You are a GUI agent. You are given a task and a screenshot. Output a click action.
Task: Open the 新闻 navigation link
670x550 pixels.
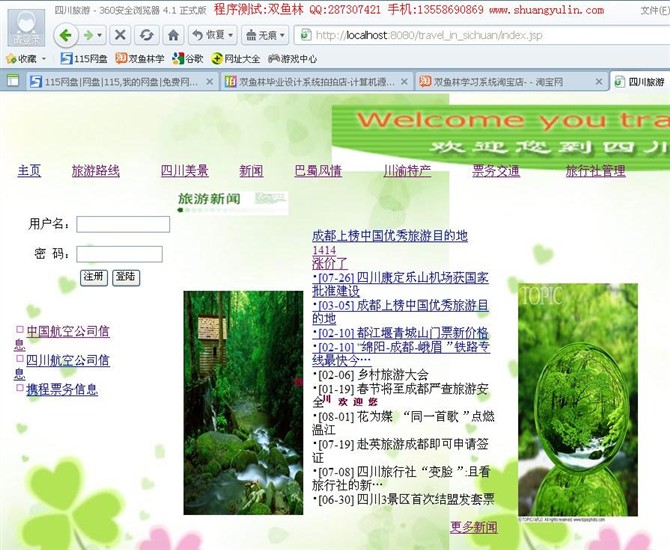point(251,171)
